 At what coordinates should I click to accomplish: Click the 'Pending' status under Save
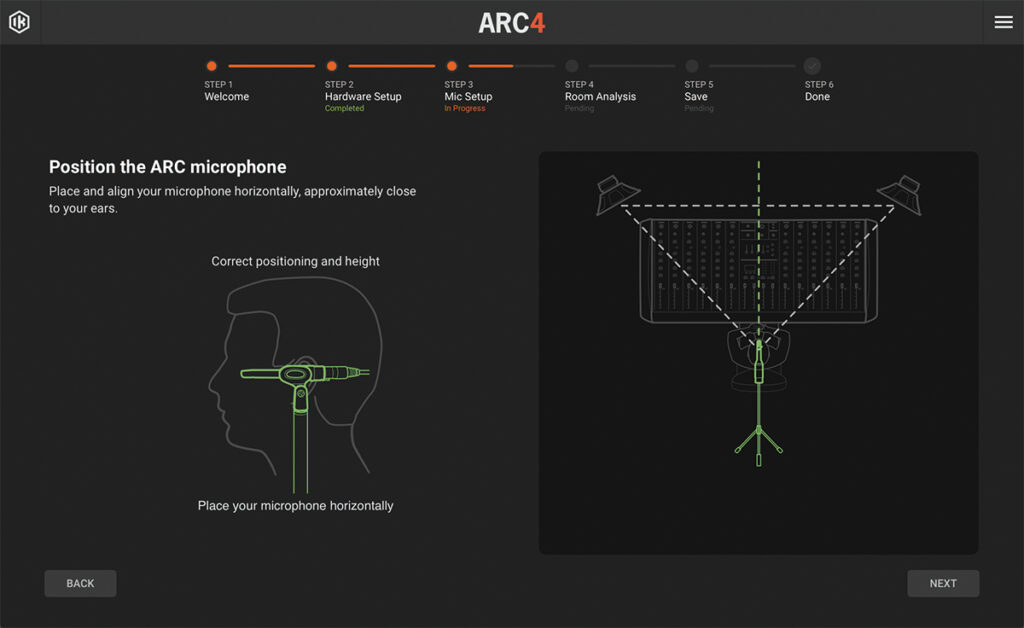point(699,108)
